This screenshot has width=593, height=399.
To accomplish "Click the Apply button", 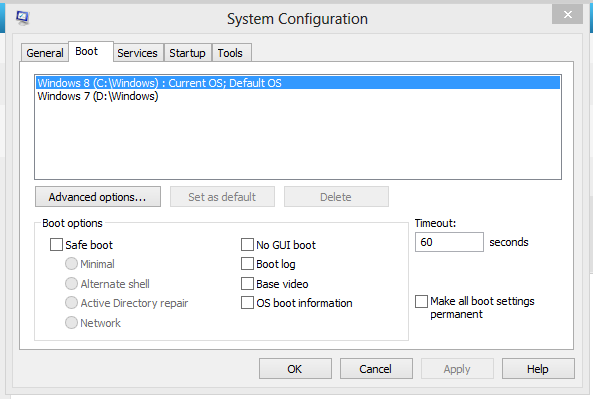I will pyautogui.click(x=457, y=369).
